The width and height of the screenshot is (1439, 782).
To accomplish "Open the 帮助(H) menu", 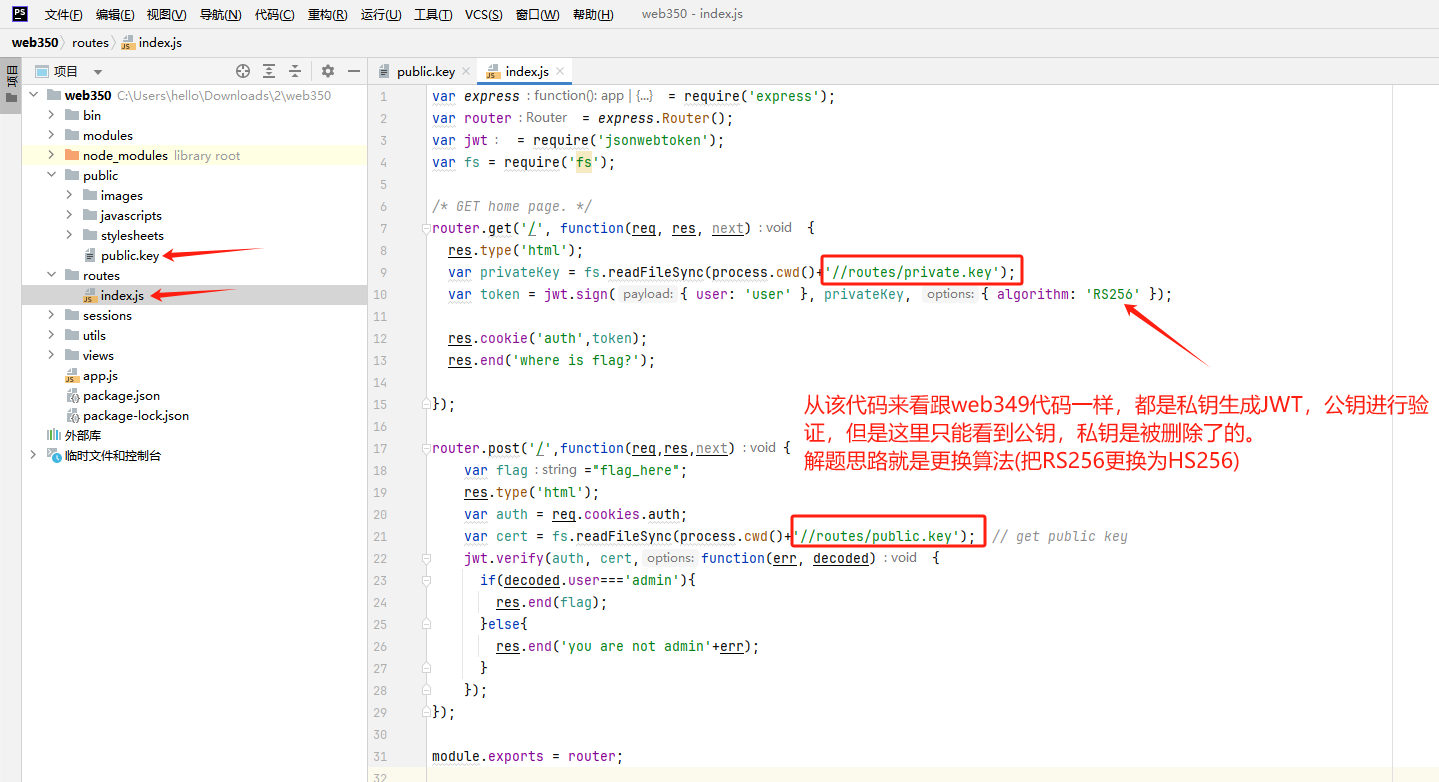I will 593,15.
